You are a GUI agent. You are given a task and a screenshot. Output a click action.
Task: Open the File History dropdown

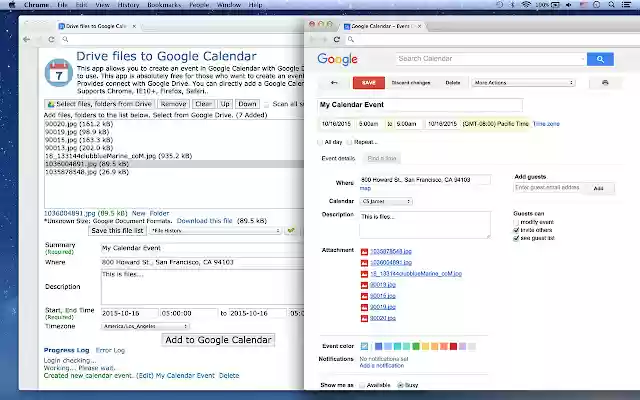(216, 231)
